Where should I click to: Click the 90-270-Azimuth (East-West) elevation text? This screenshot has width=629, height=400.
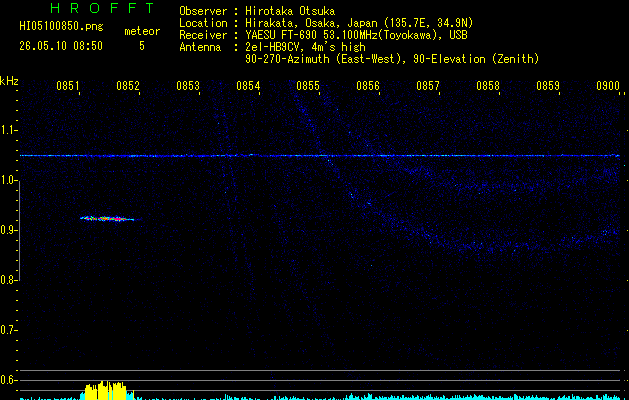[392, 59]
